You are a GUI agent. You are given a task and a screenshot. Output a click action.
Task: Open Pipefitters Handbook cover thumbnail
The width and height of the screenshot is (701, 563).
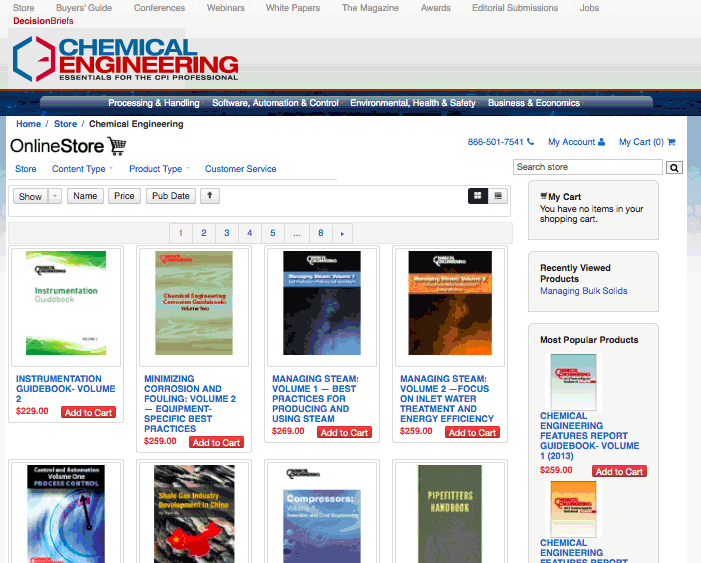[x=450, y=514]
